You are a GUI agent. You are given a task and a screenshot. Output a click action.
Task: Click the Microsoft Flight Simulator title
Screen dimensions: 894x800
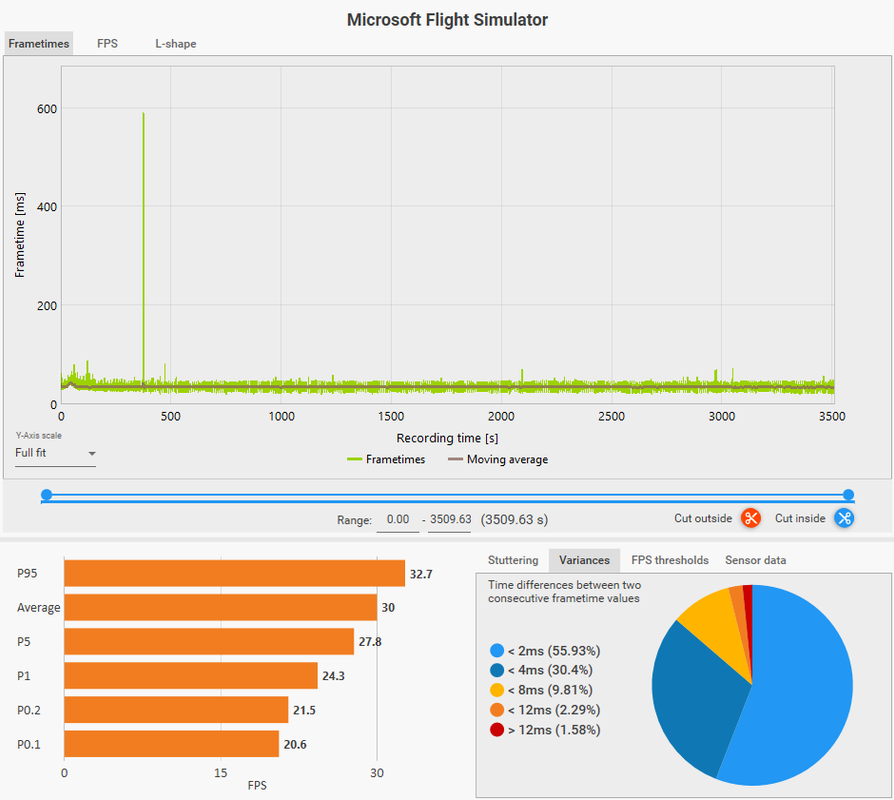tap(447, 20)
